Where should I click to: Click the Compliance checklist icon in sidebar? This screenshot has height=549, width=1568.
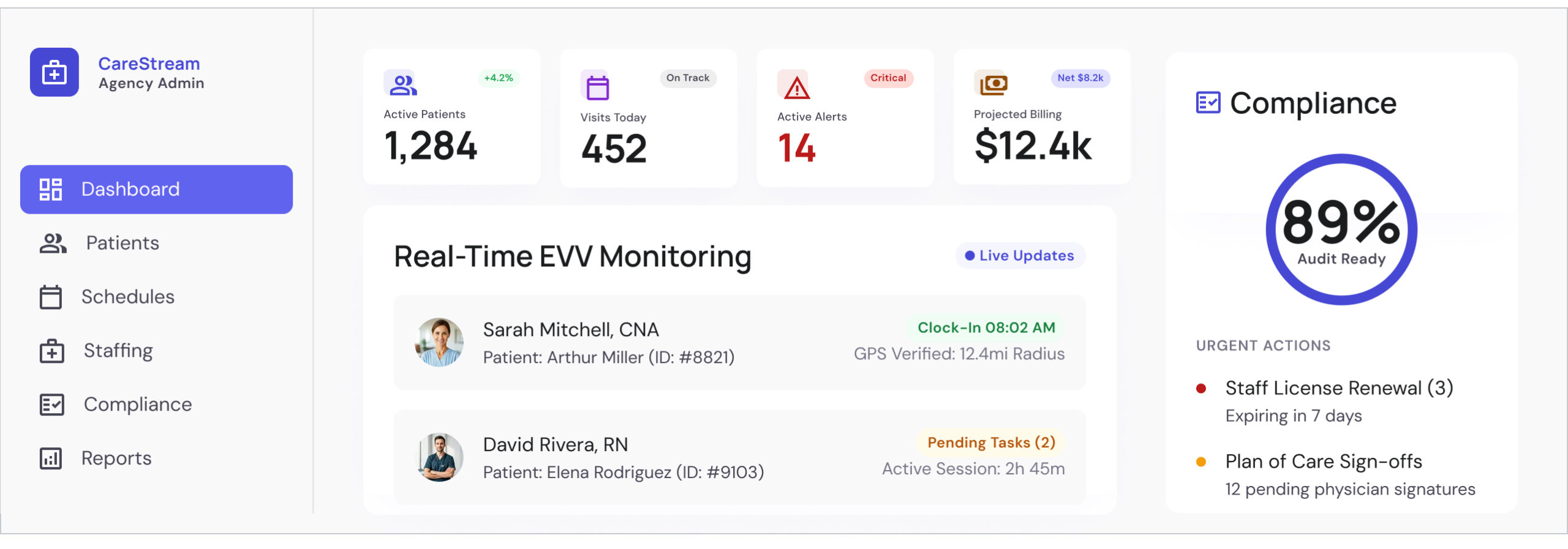52,405
